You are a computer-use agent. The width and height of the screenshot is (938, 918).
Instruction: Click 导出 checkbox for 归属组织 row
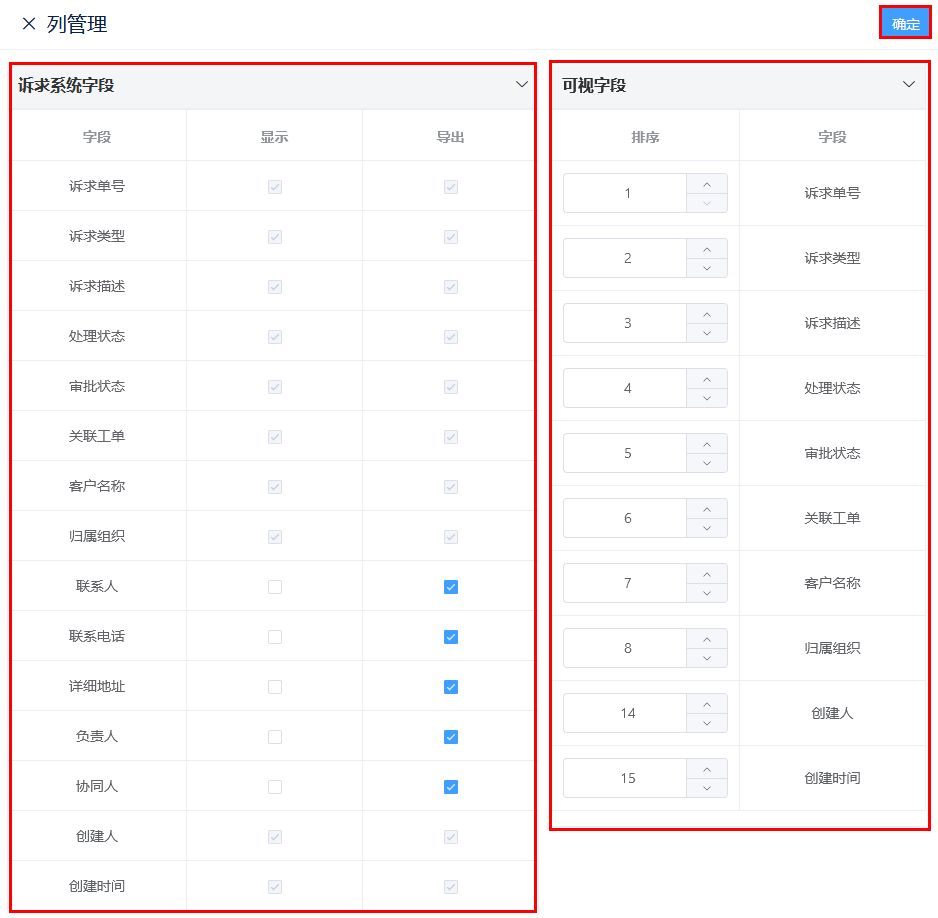(x=451, y=537)
